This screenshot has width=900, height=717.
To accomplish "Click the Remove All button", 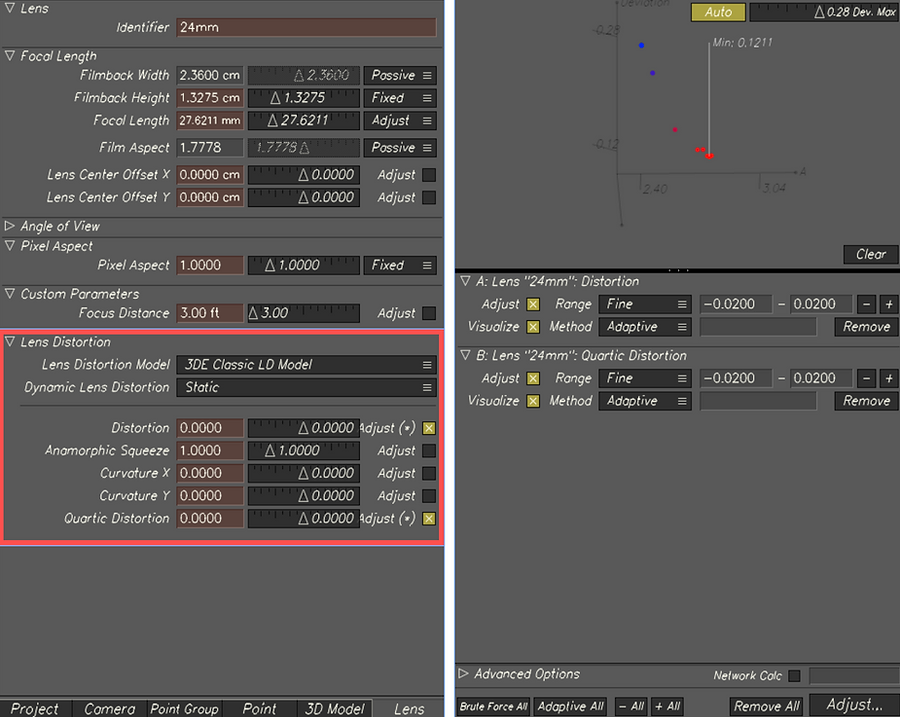I will [766, 706].
